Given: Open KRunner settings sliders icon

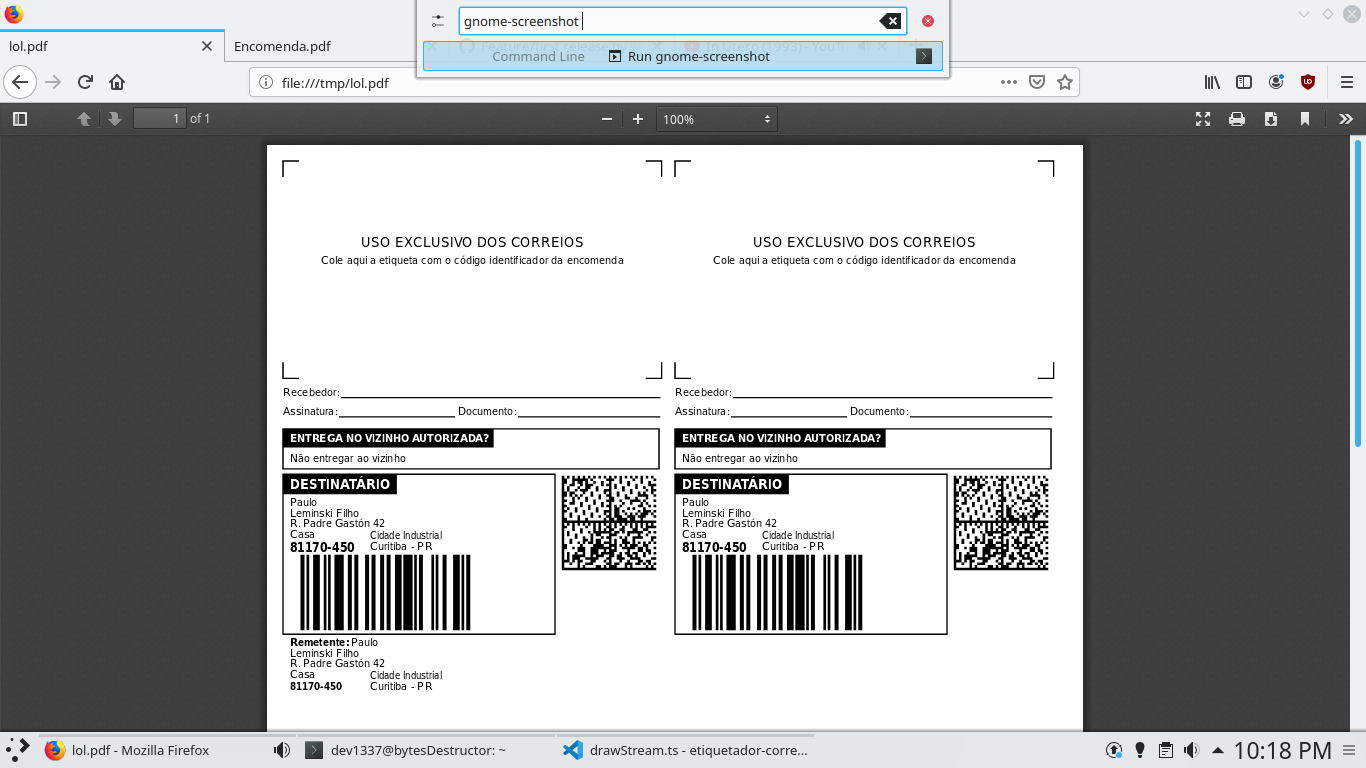Looking at the screenshot, I should tap(438, 21).
